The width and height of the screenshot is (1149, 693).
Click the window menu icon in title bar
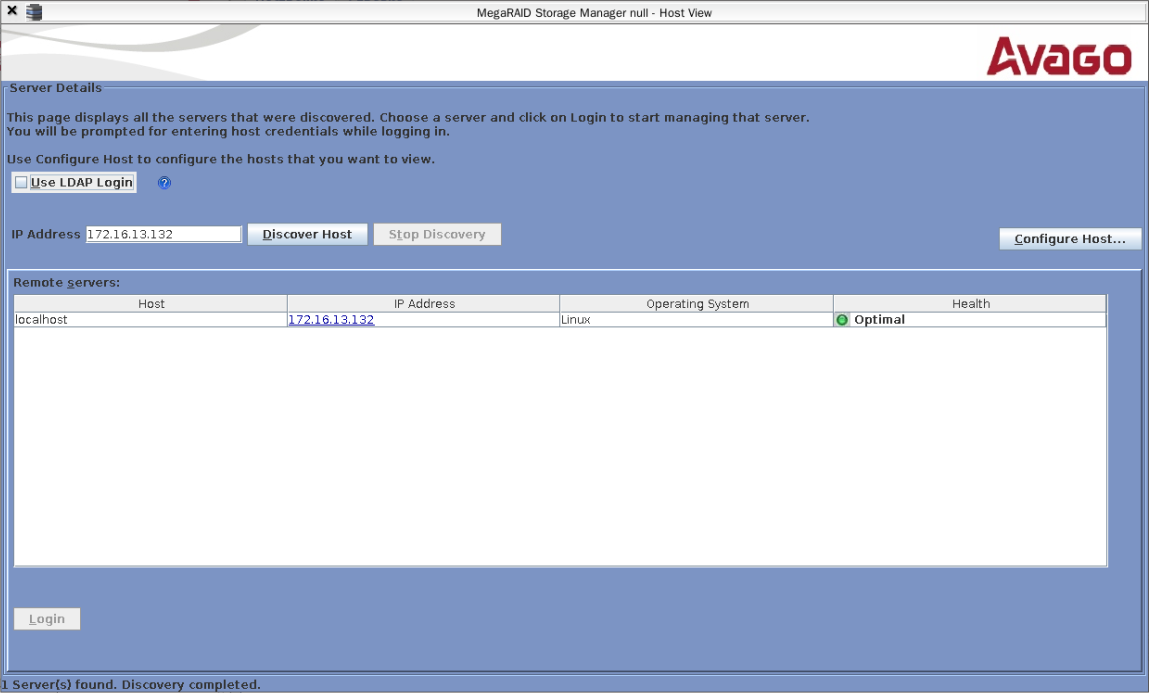(34, 12)
